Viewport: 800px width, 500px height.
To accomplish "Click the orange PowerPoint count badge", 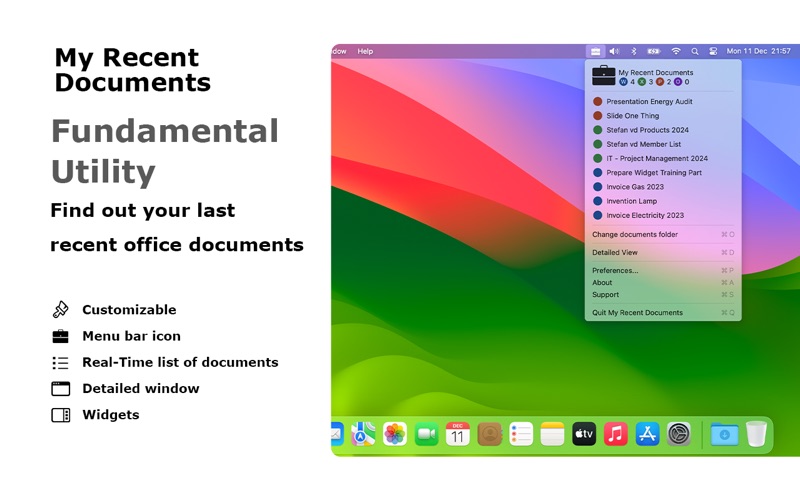I will pyautogui.click(x=660, y=82).
